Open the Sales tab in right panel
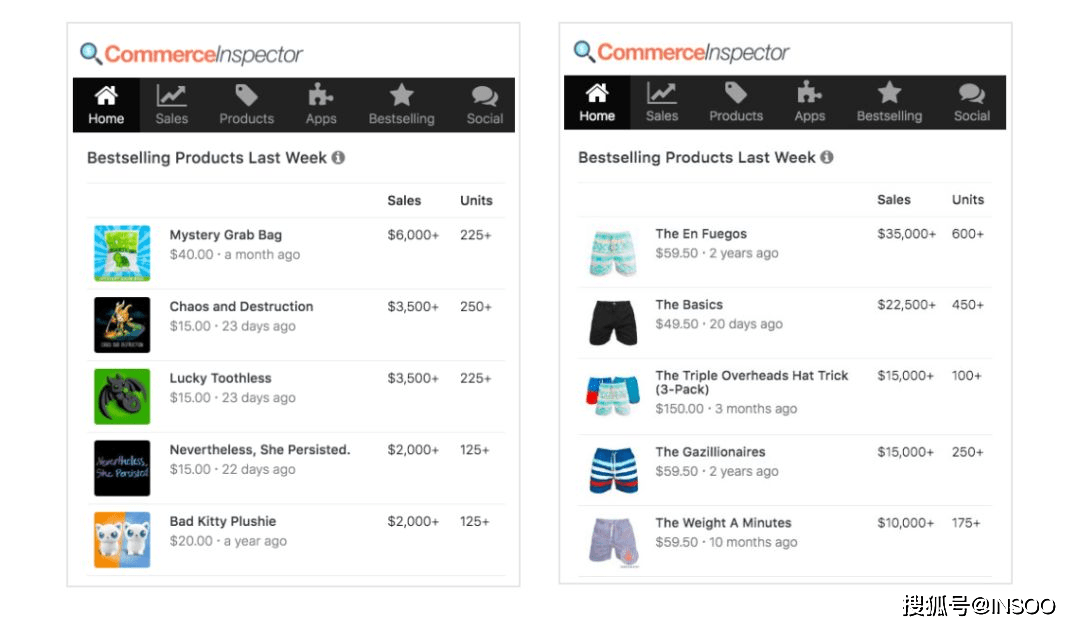Viewport: 1080px width, 629px height. 662,103
